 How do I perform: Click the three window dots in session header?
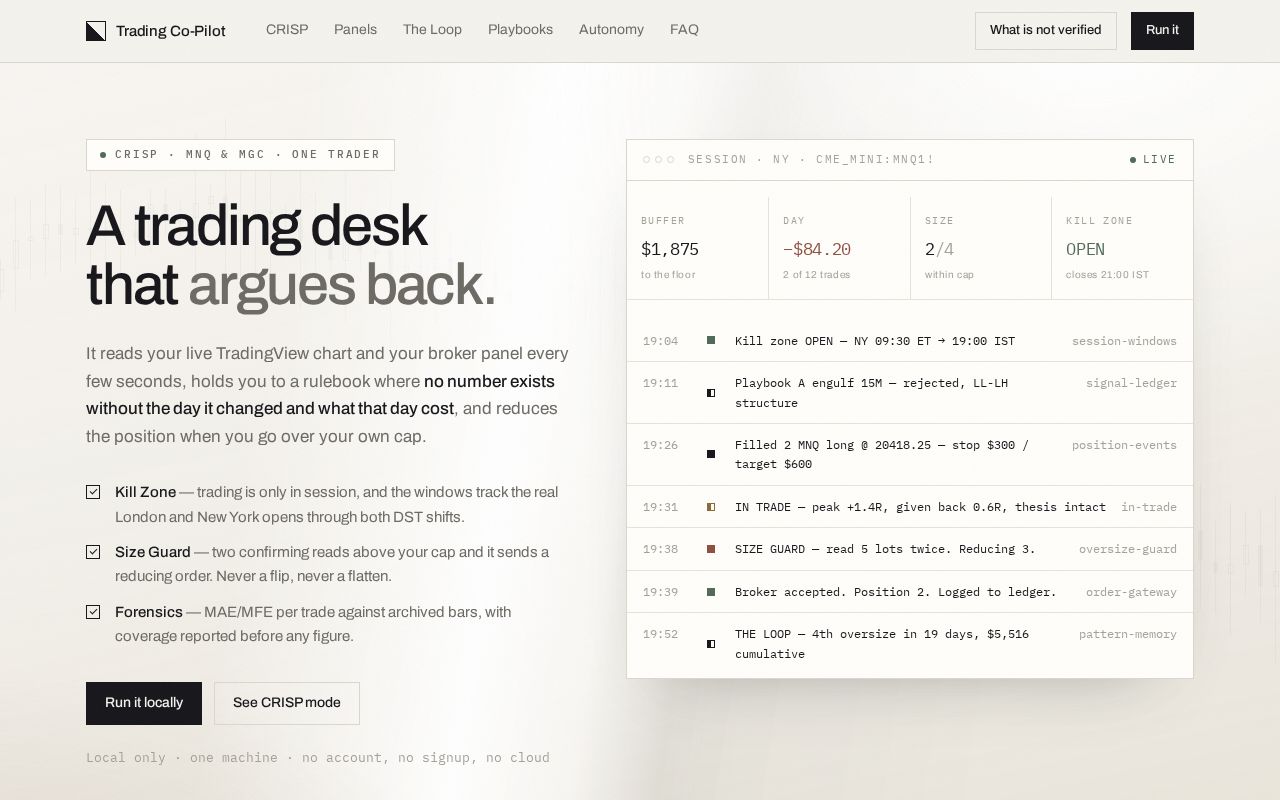click(x=659, y=160)
